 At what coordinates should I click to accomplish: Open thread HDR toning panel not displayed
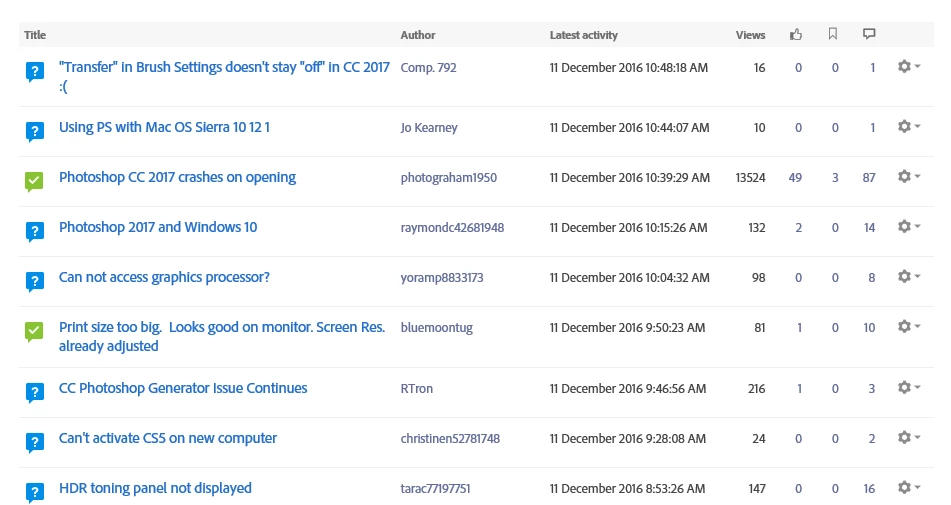click(155, 488)
